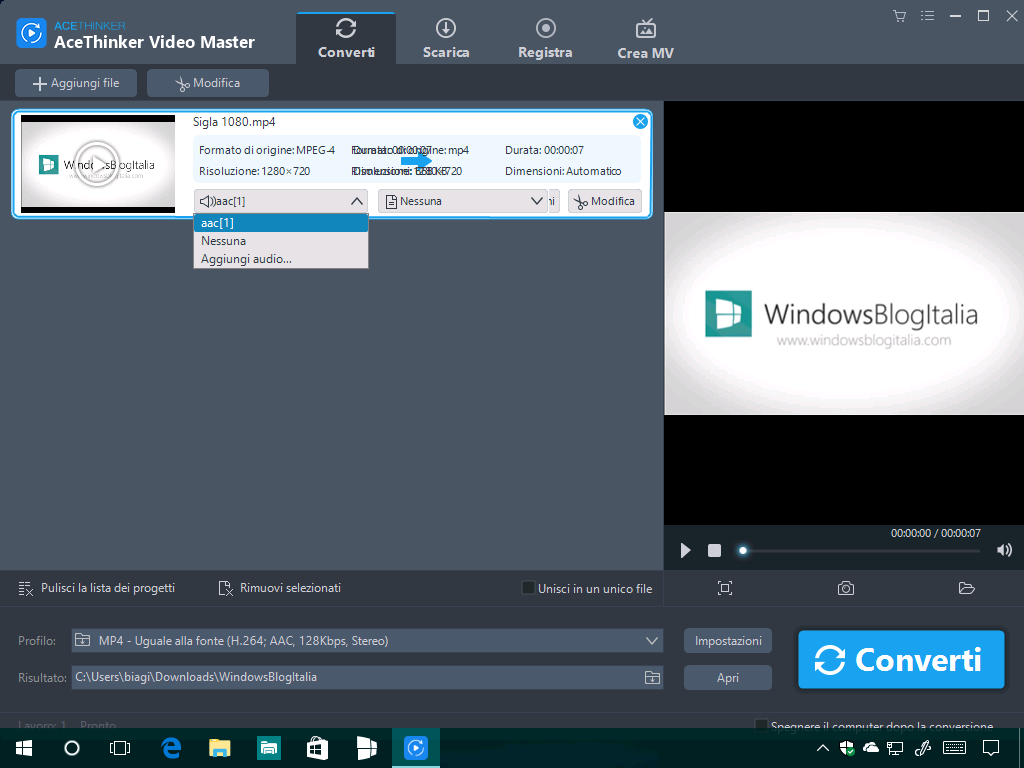Viewport: 1024px width, 768px height.
Task: Remove Sigla 1080.mp4 with blue X
Action: tap(640, 121)
